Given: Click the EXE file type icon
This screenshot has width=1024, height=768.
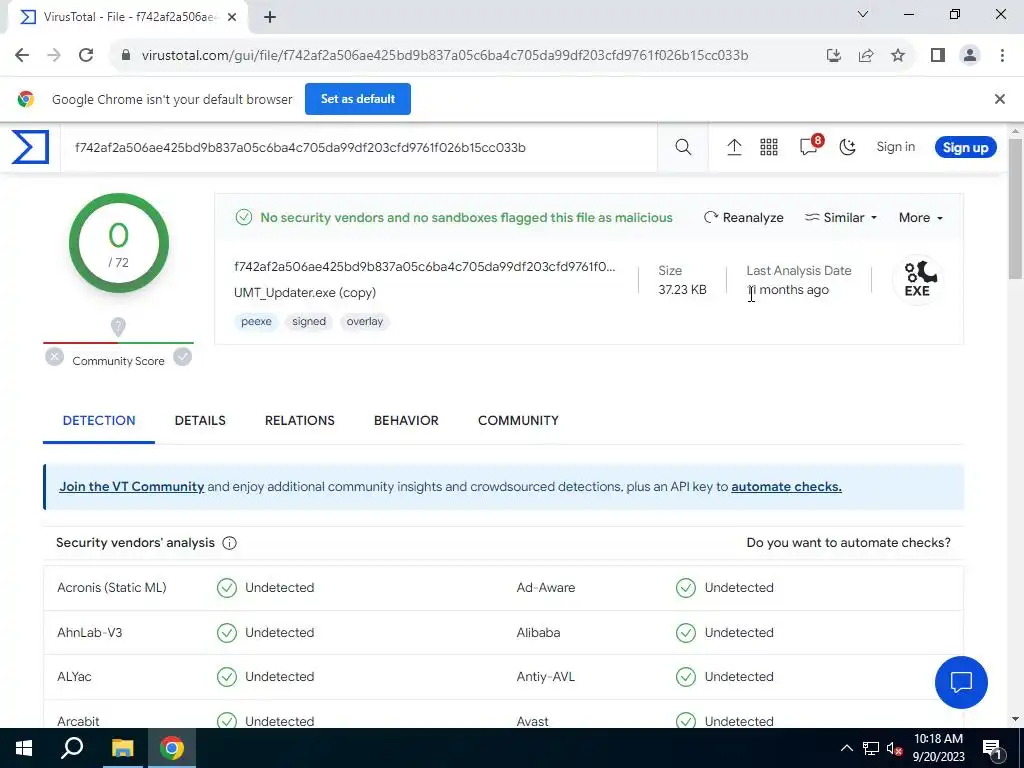Looking at the screenshot, I should point(918,280).
